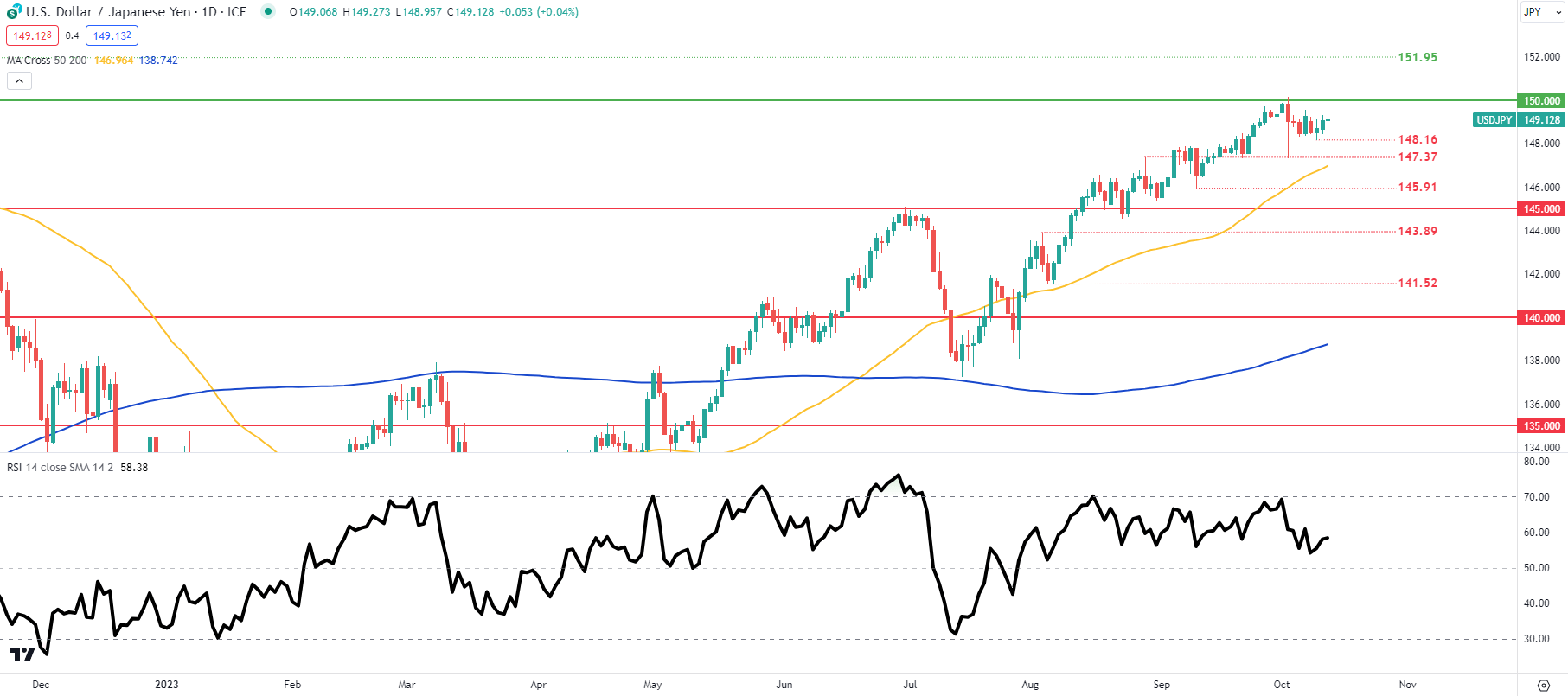This screenshot has width=1568, height=696.
Task: Click the blue buy price 149.132 button
Action: [112, 35]
